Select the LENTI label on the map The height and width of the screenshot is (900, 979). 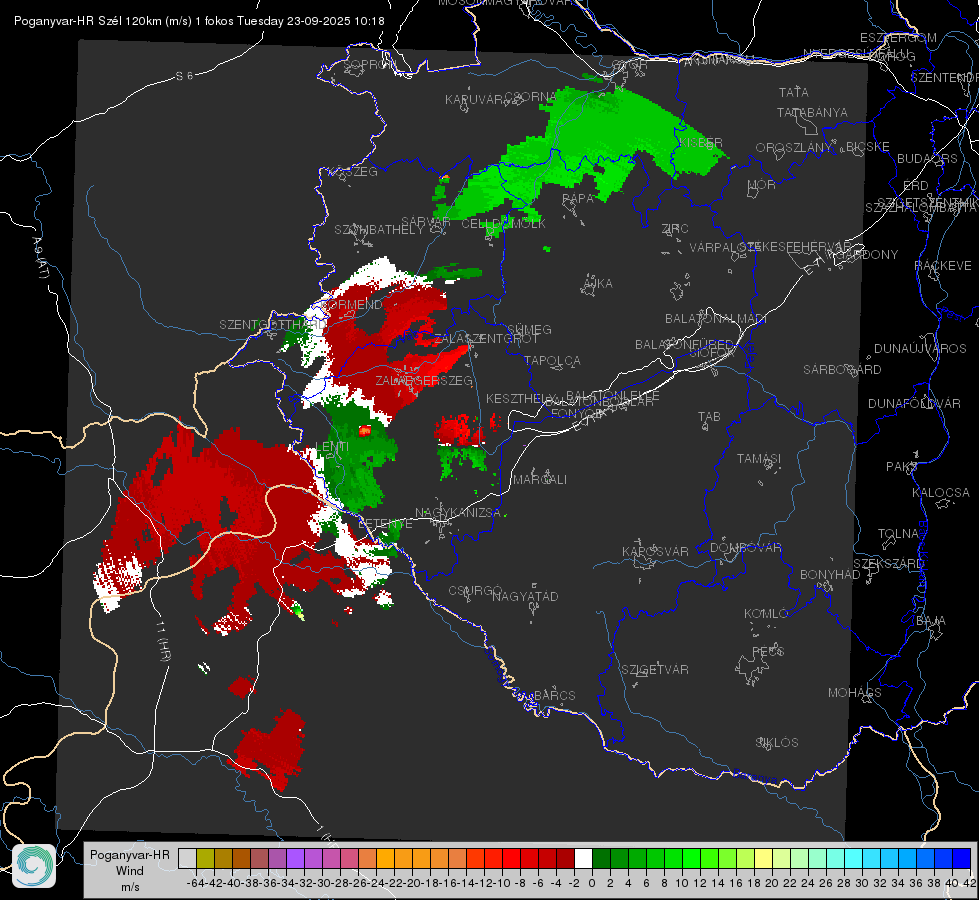pyautogui.click(x=332, y=447)
